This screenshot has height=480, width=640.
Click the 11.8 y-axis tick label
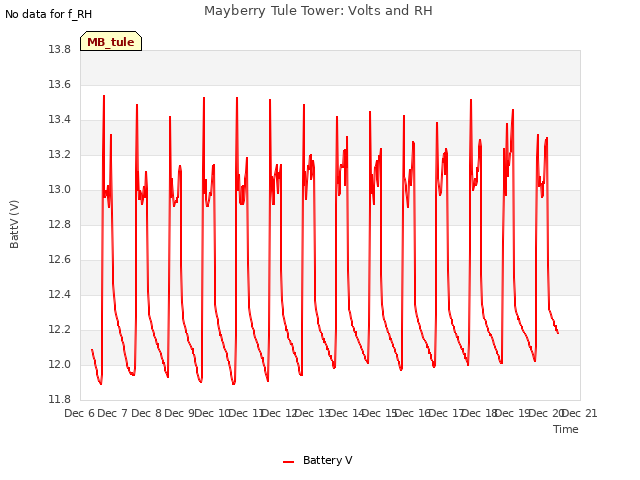click(x=60, y=399)
